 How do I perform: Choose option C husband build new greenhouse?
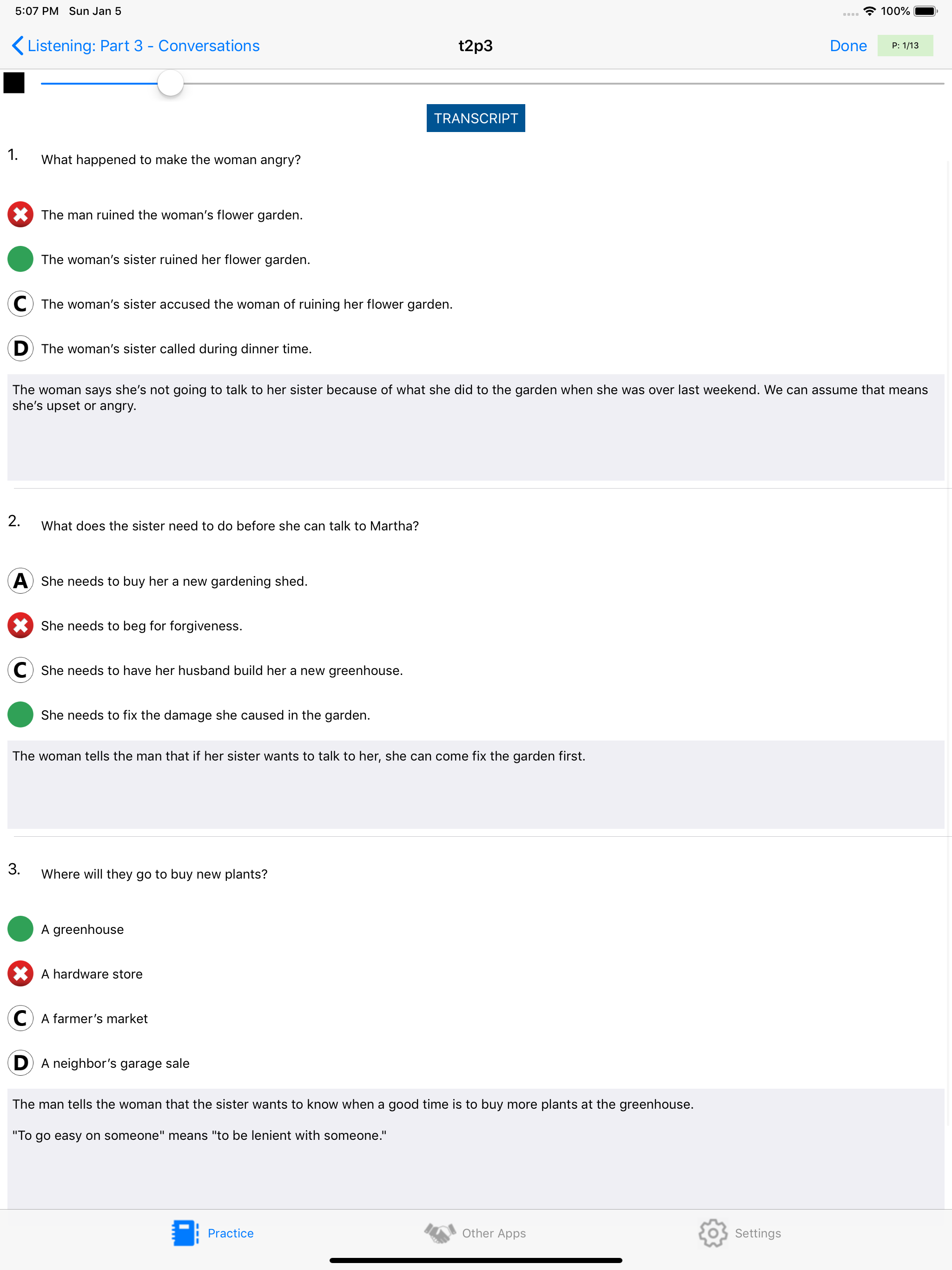pyautogui.click(x=20, y=670)
